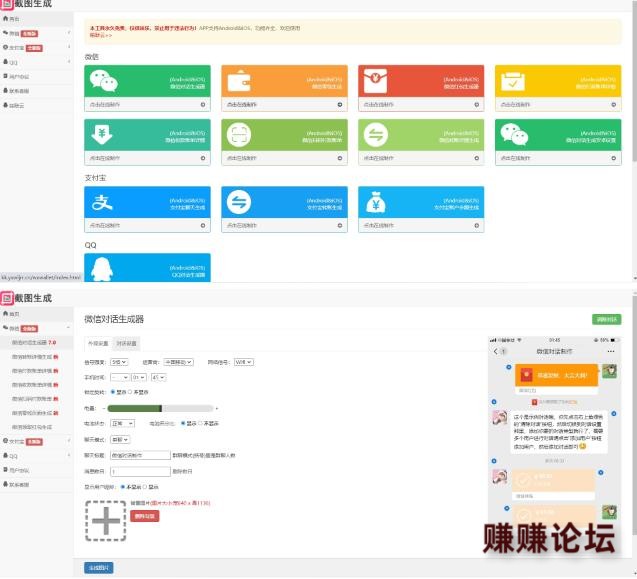Select 显示 for battery percentage

183,423
